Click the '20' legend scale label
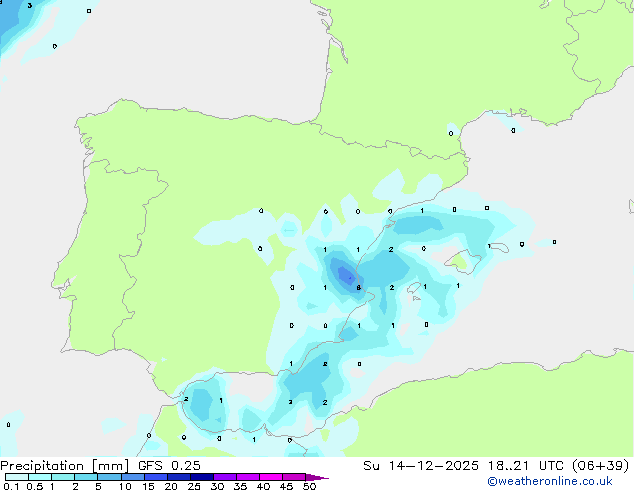 [x=171, y=486]
